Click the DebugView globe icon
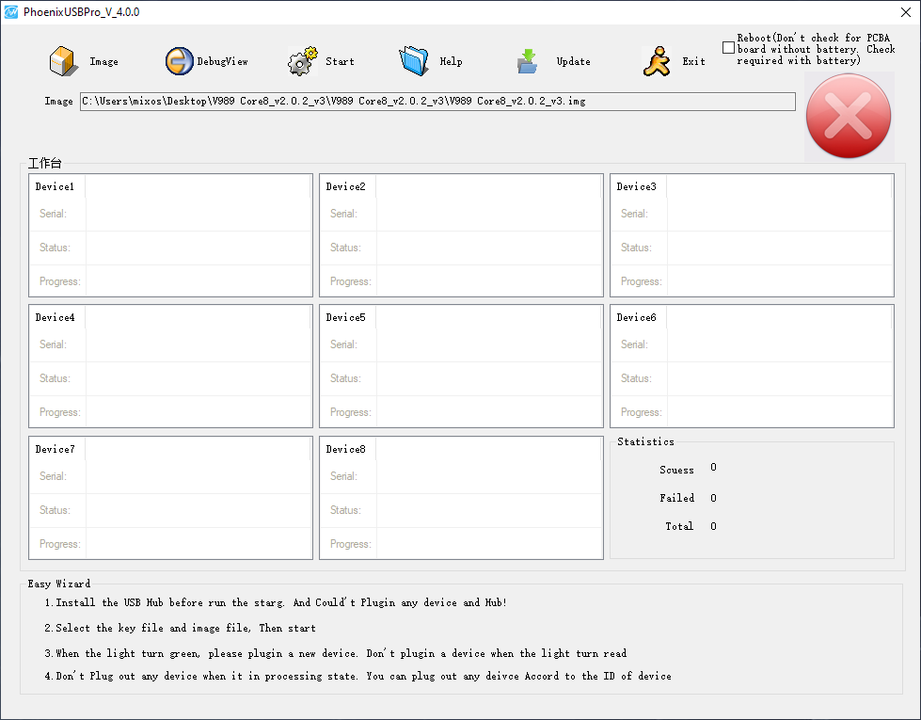 pos(179,61)
